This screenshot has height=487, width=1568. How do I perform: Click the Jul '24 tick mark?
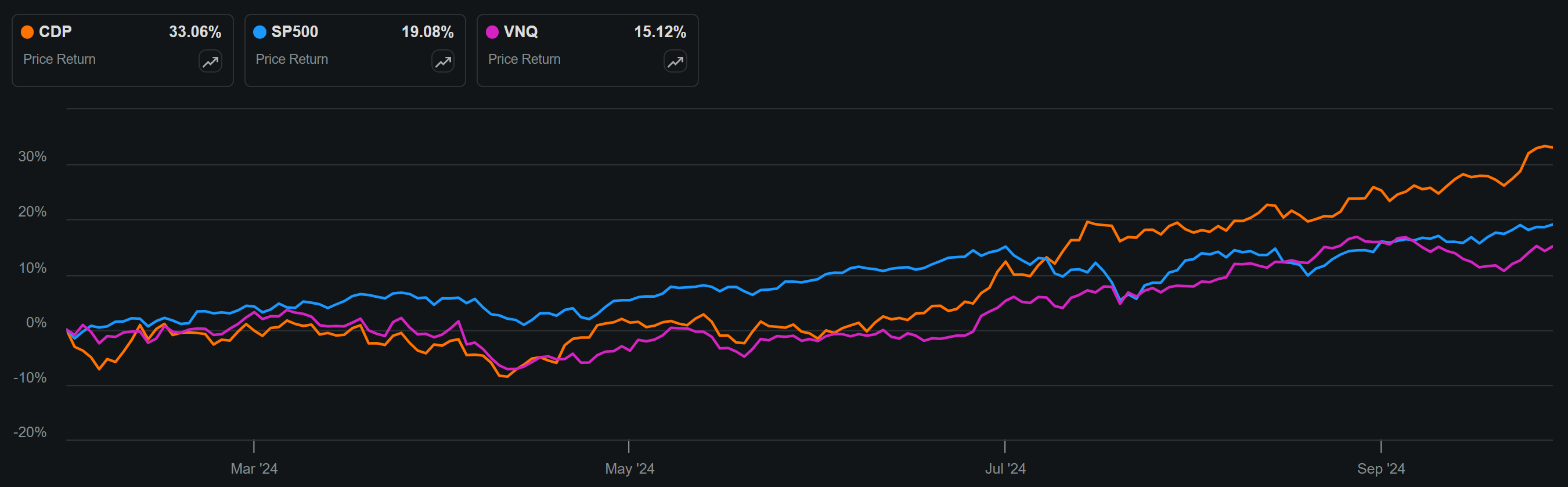(x=1005, y=447)
